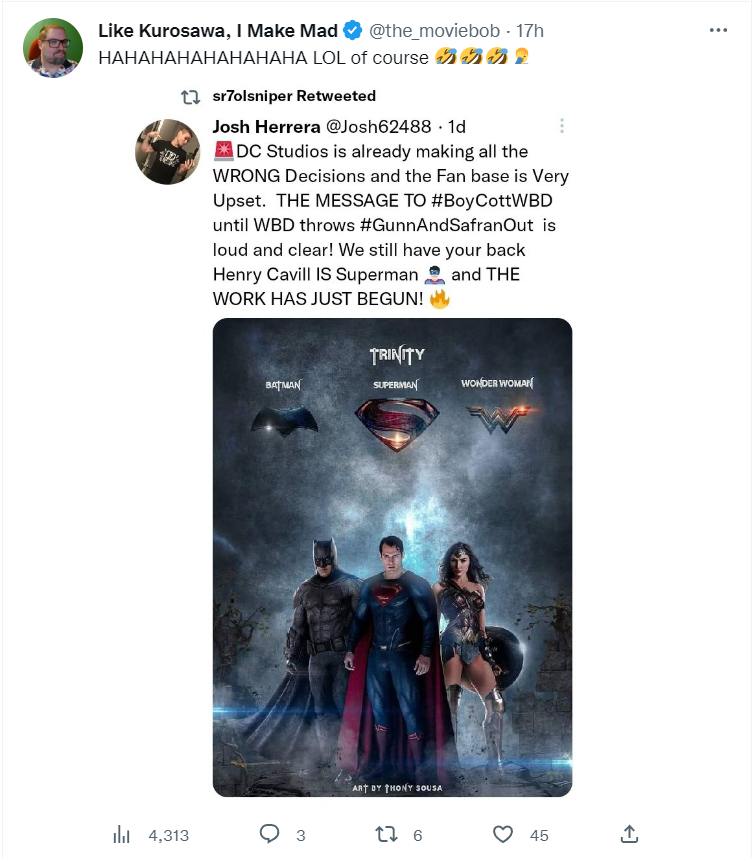
Task: Click the blue verified badge icon
Action: (x=353, y=31)
